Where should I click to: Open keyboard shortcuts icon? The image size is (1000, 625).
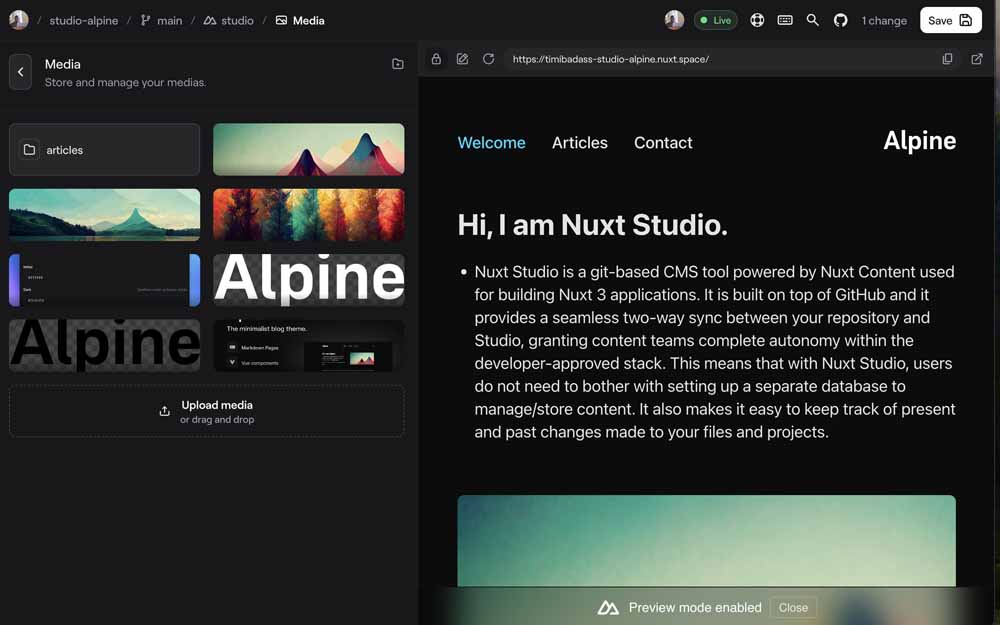[785, 20]
